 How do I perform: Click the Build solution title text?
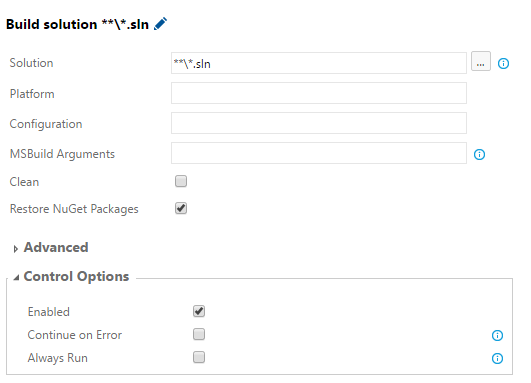77,24
